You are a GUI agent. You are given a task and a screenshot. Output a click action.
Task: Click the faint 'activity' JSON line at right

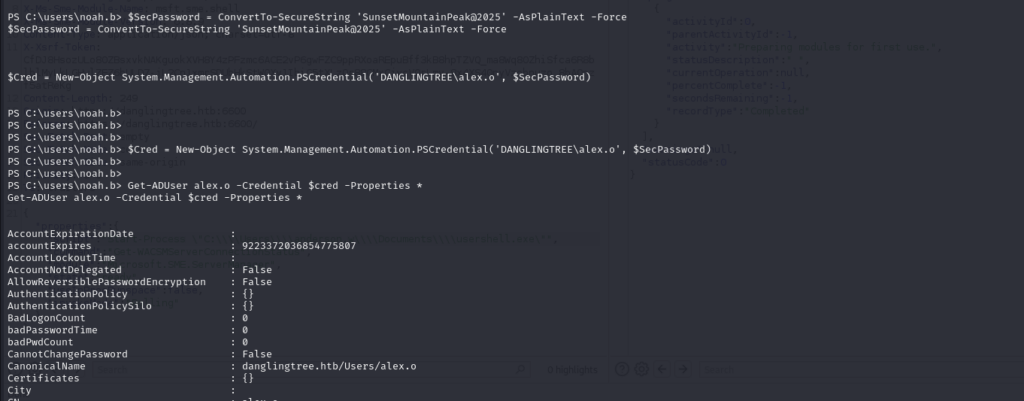(803, 47)
